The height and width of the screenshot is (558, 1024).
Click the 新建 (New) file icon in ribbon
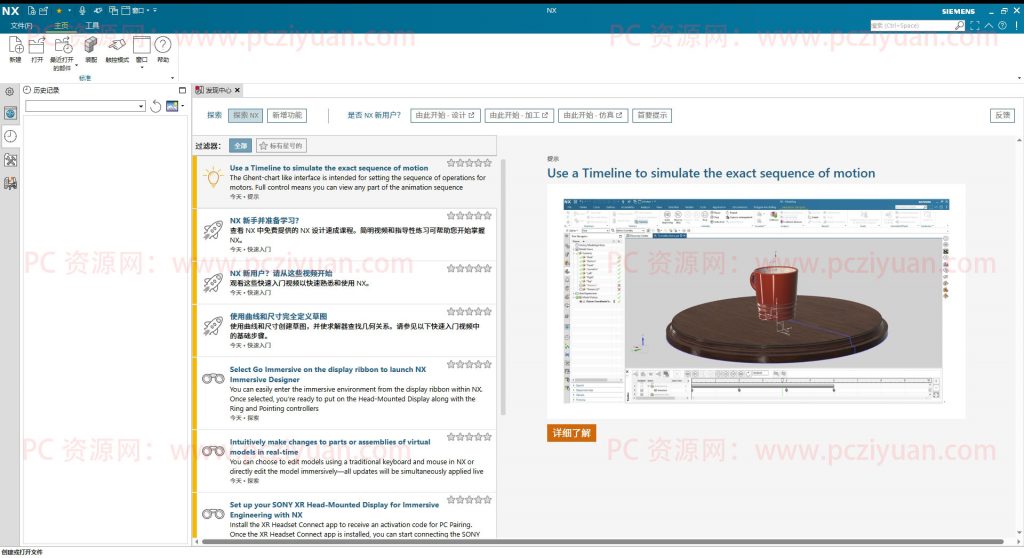pos(16,45)
